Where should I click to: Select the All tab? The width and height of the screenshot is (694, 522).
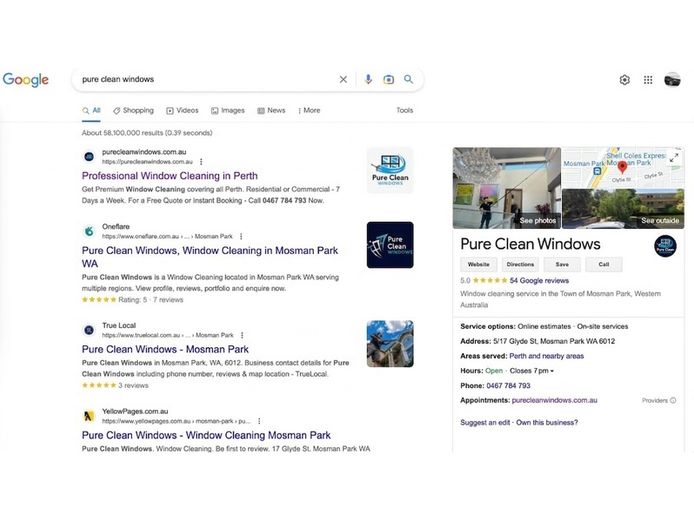coord(92,111)
